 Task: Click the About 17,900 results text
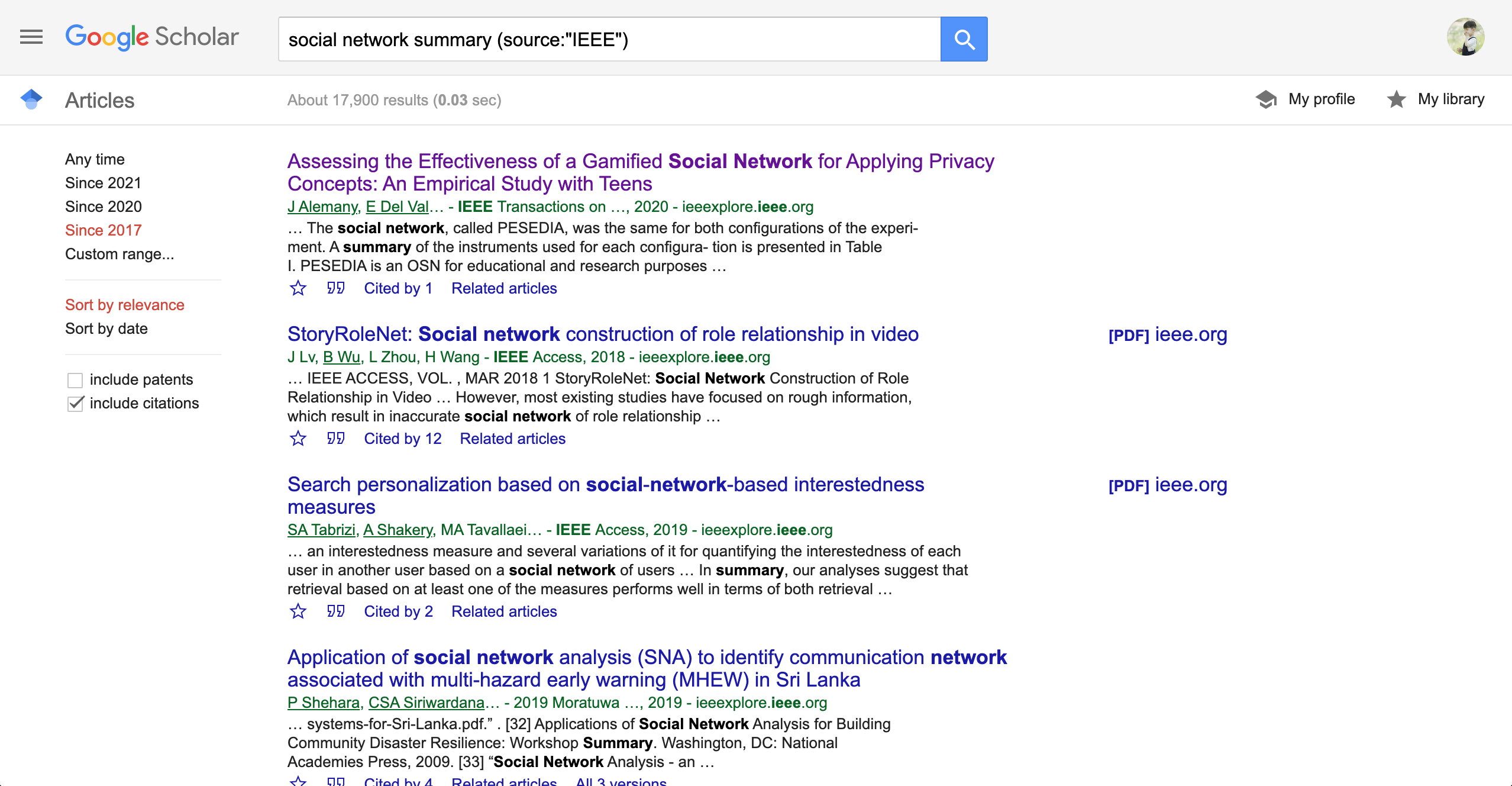pyautogui.click(x=395, y=100)
